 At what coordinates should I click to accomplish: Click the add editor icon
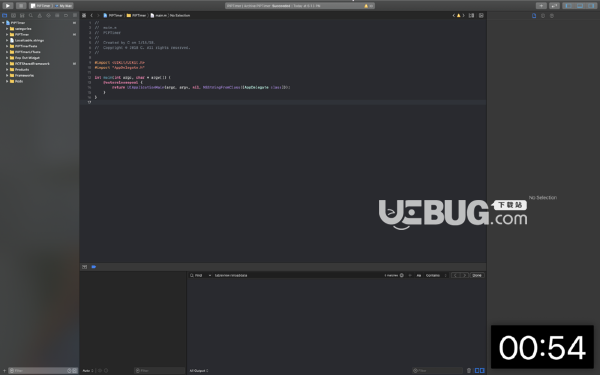481,15
